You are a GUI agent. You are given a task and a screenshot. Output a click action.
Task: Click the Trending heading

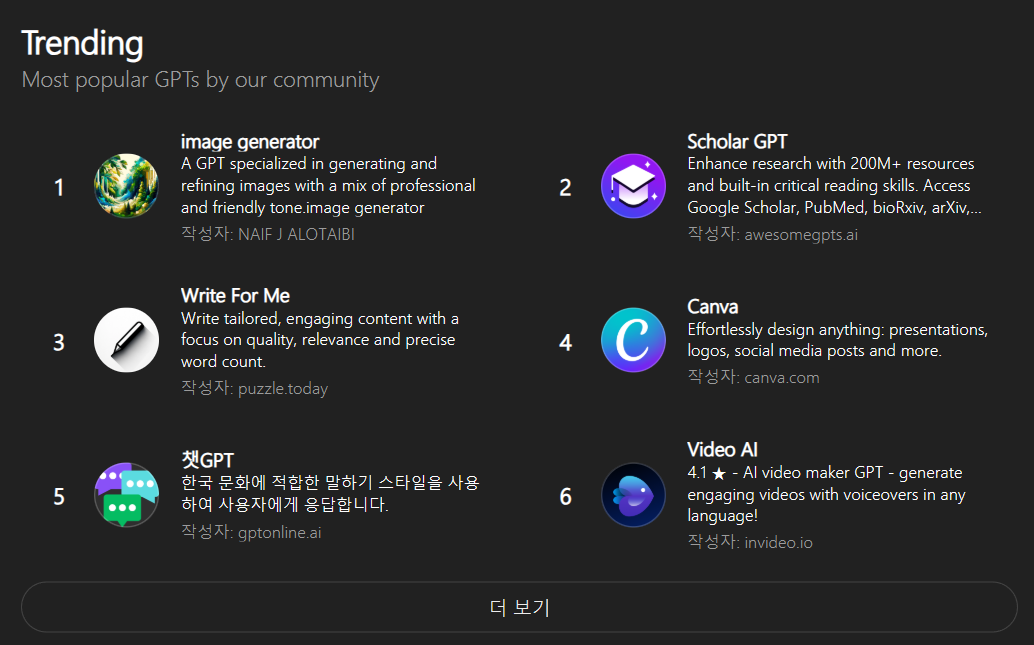(x=82, y=44)
